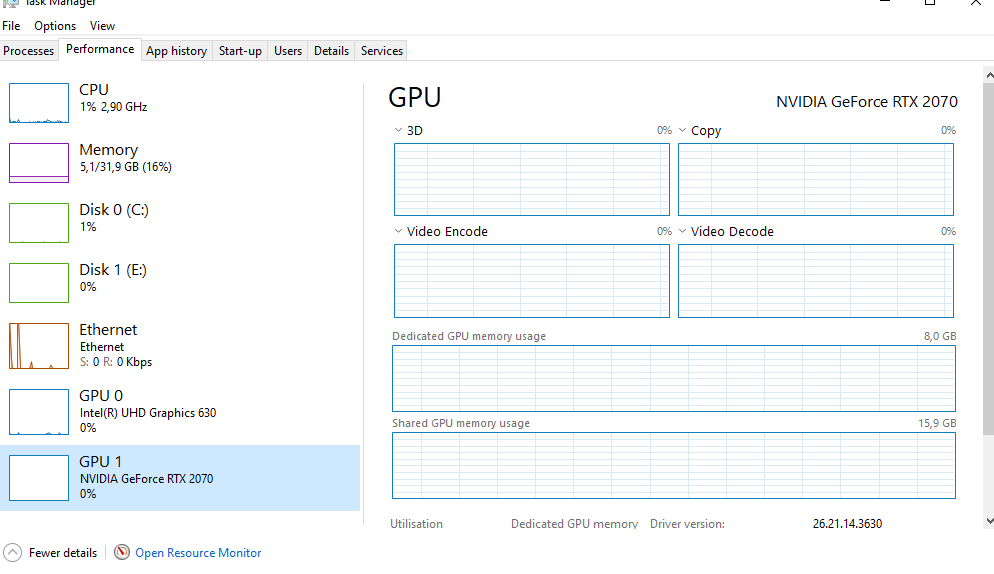Open the 3D engine dropdown chevron
Screen dimensions: 994x574
(x=398, y=130)
